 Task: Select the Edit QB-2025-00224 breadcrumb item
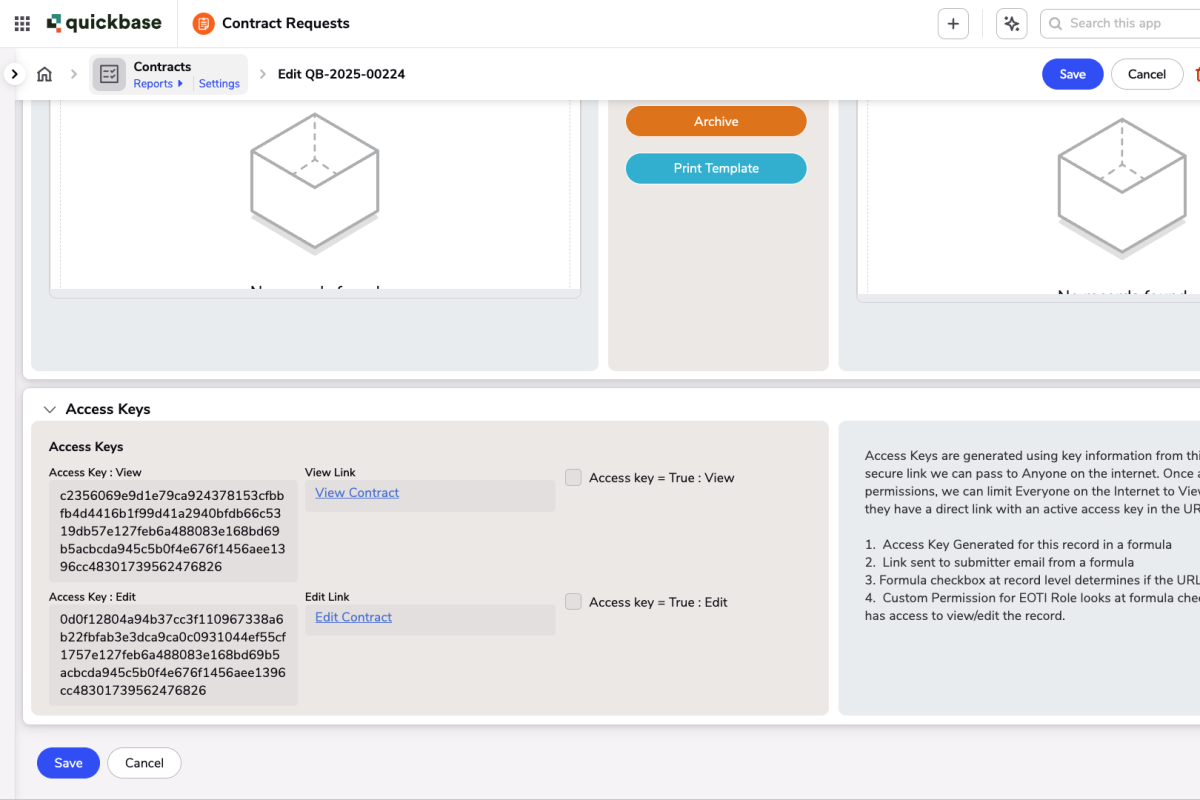click(341, 73)
